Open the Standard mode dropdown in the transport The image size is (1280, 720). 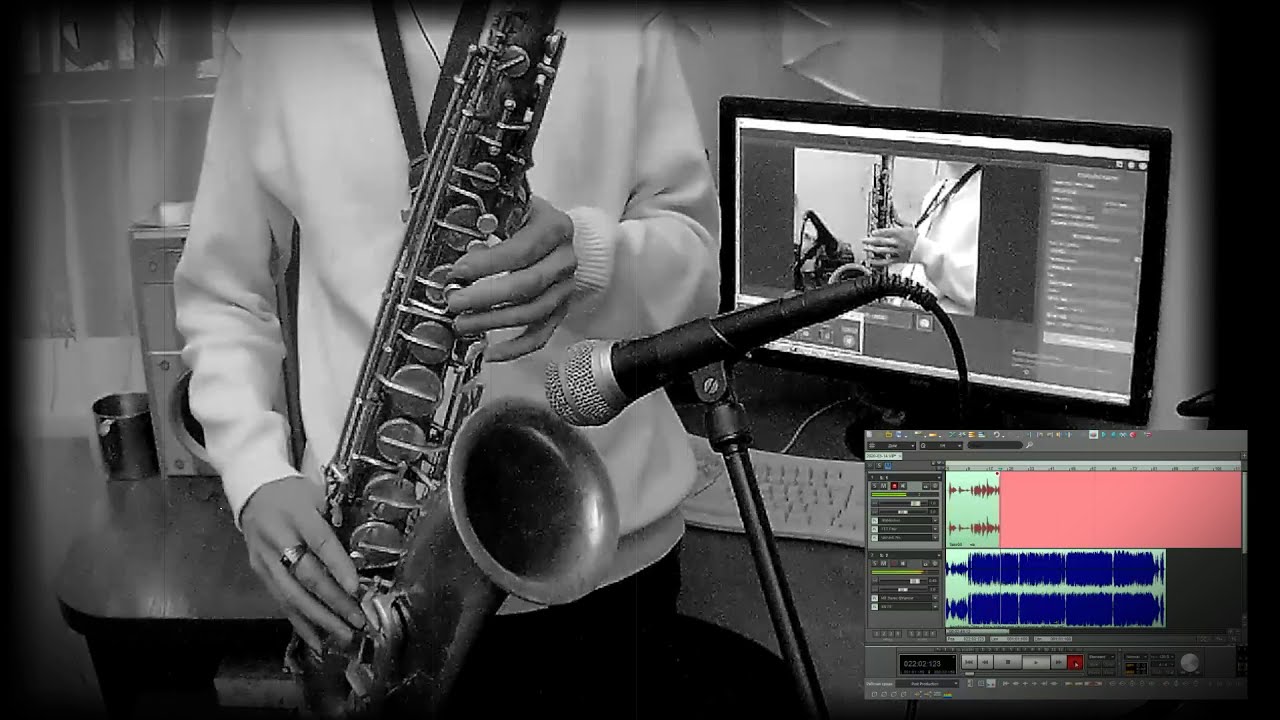(1101, 657)
